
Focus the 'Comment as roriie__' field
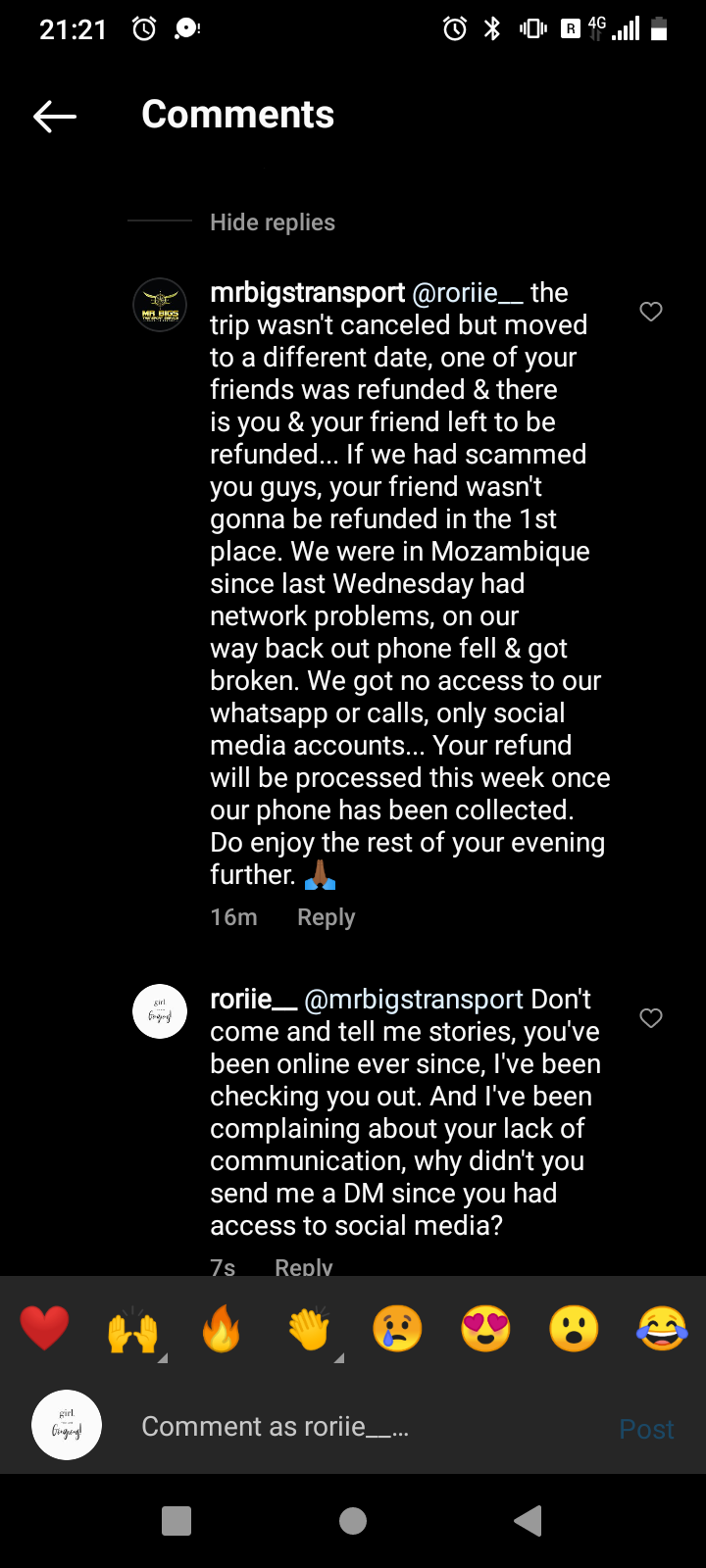pyautogui.click(x=363, y=1427)
